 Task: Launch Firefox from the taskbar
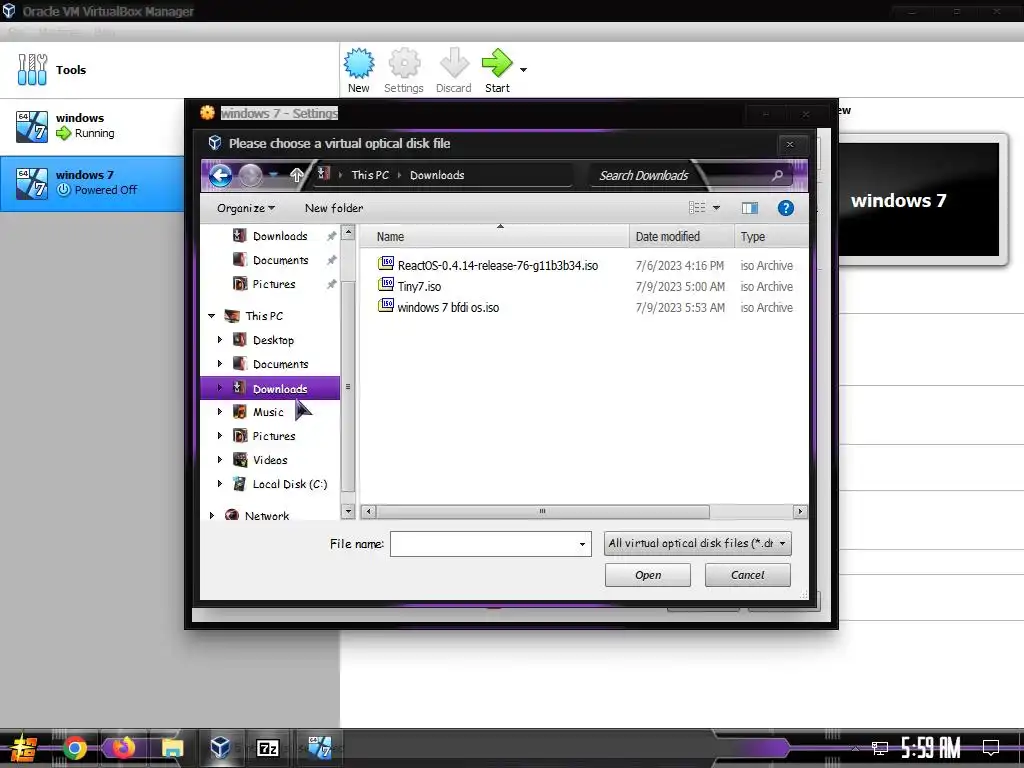click(x=123, y=747)
